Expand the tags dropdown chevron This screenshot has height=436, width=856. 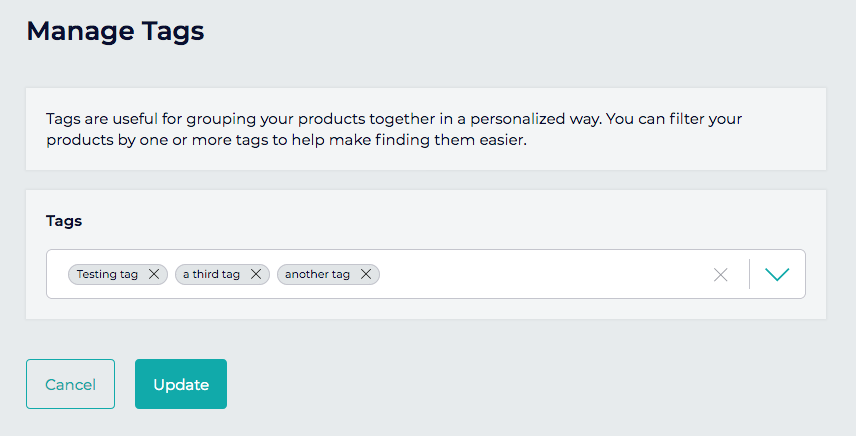[x=777, y=274]
